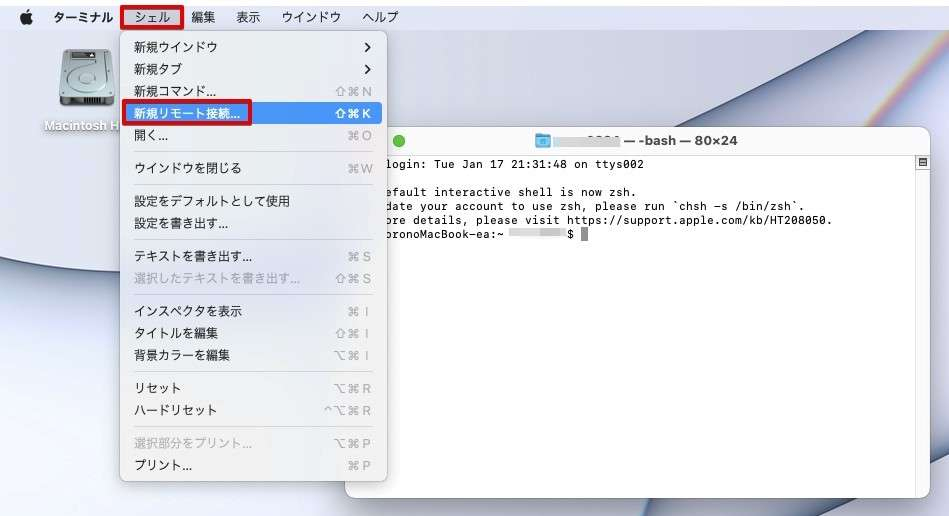This screenshot has height=516, width=949.
Task: Choose タイトルを編集 from menu
Action: (253, 333)
